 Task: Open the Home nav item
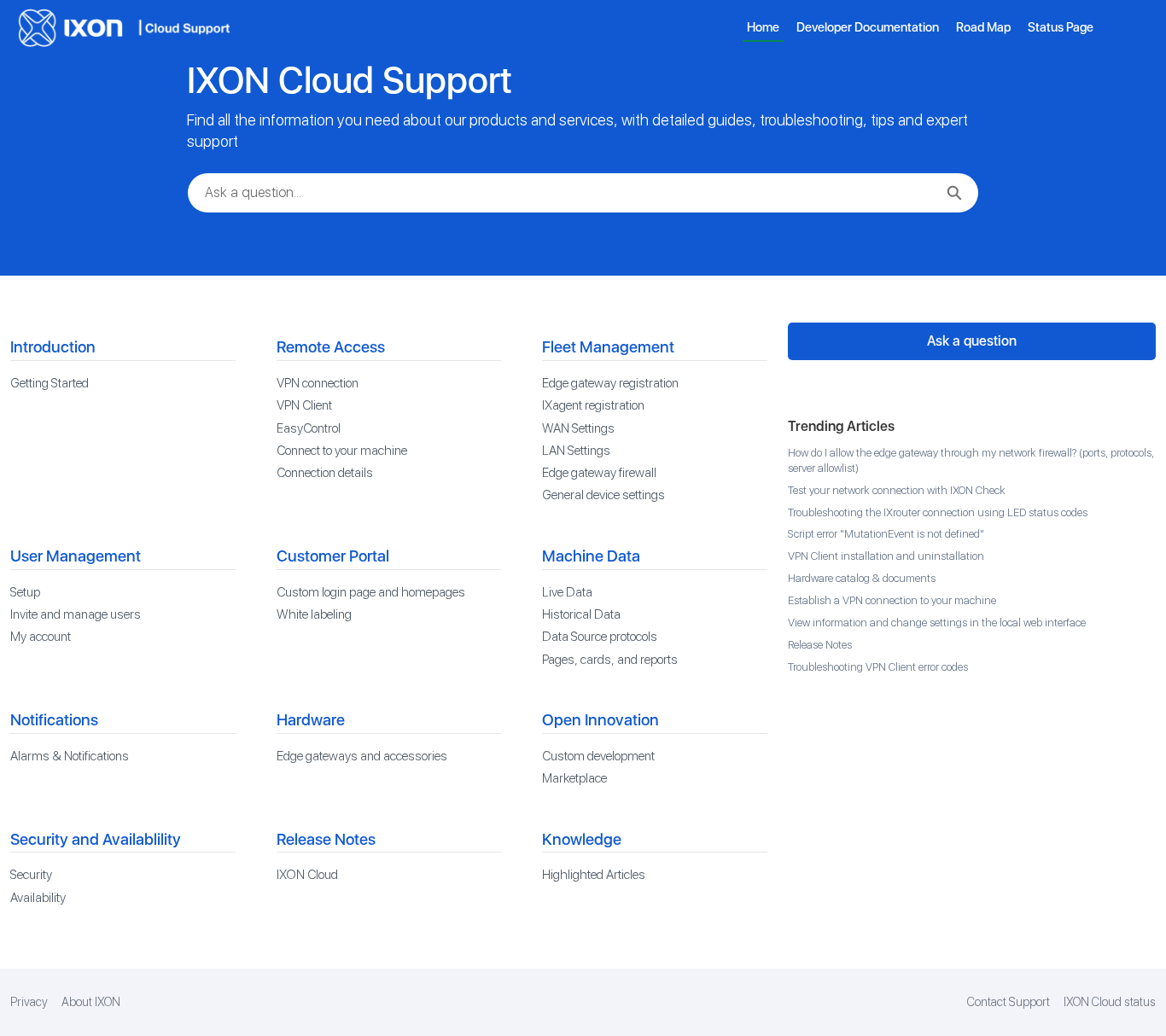click(762, 27)
